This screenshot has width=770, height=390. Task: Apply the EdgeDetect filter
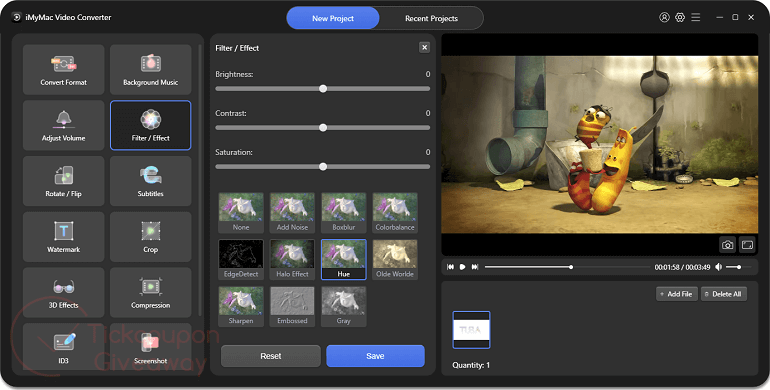tap(241, 259)
